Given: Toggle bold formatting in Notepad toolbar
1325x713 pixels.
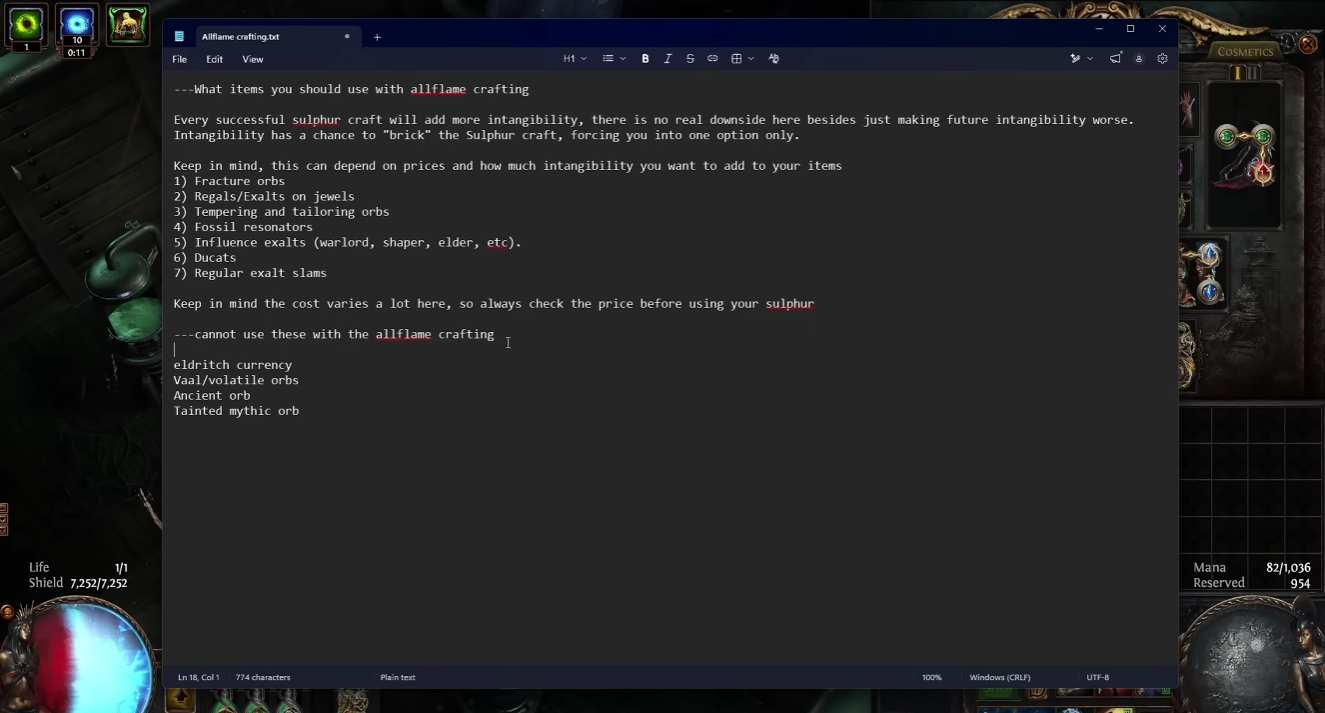Looking at the screenshot, I should coord(645,59).
